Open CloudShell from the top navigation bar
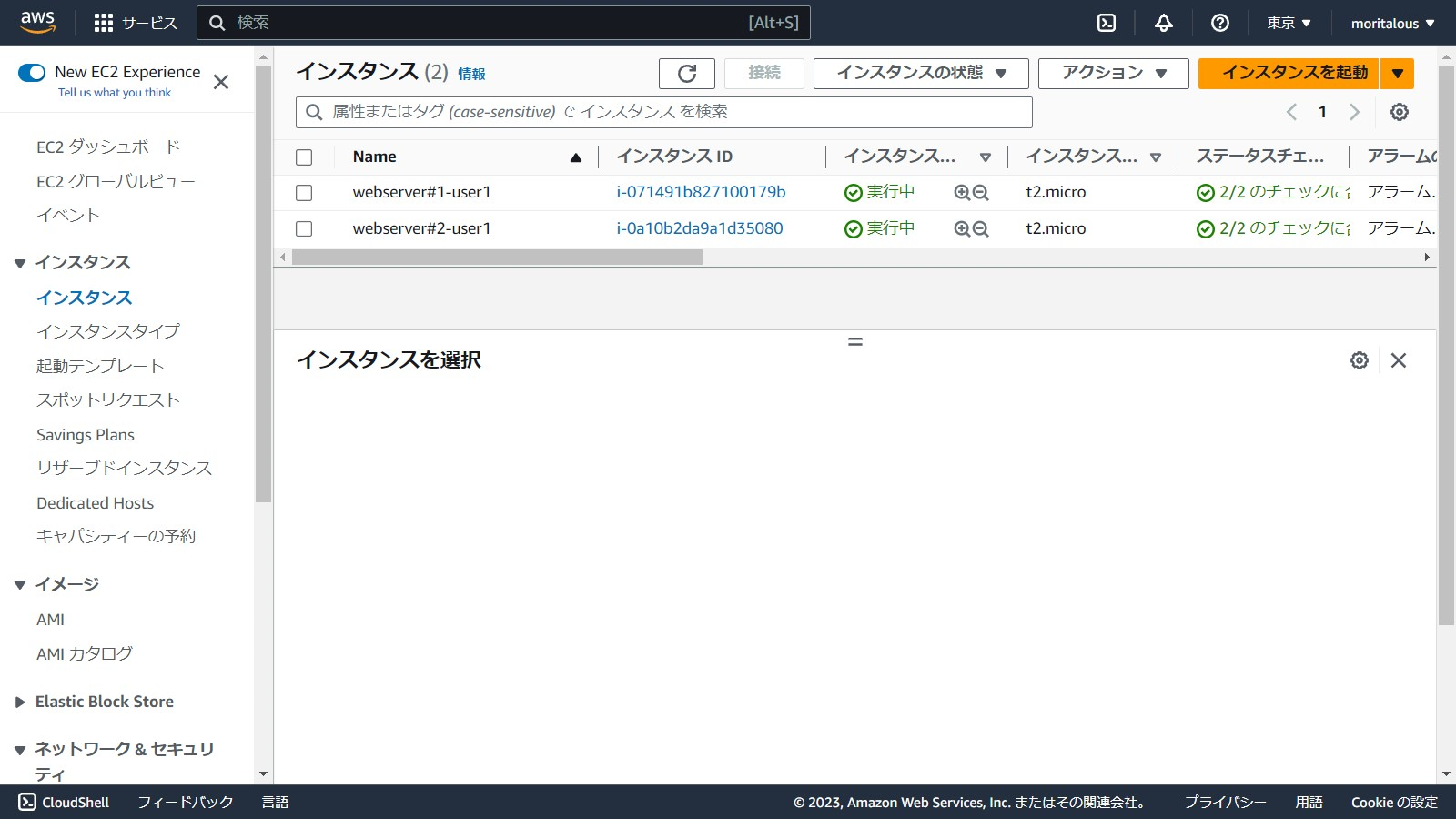The width and height of the screenshot is (1456, 819). 1107,23
